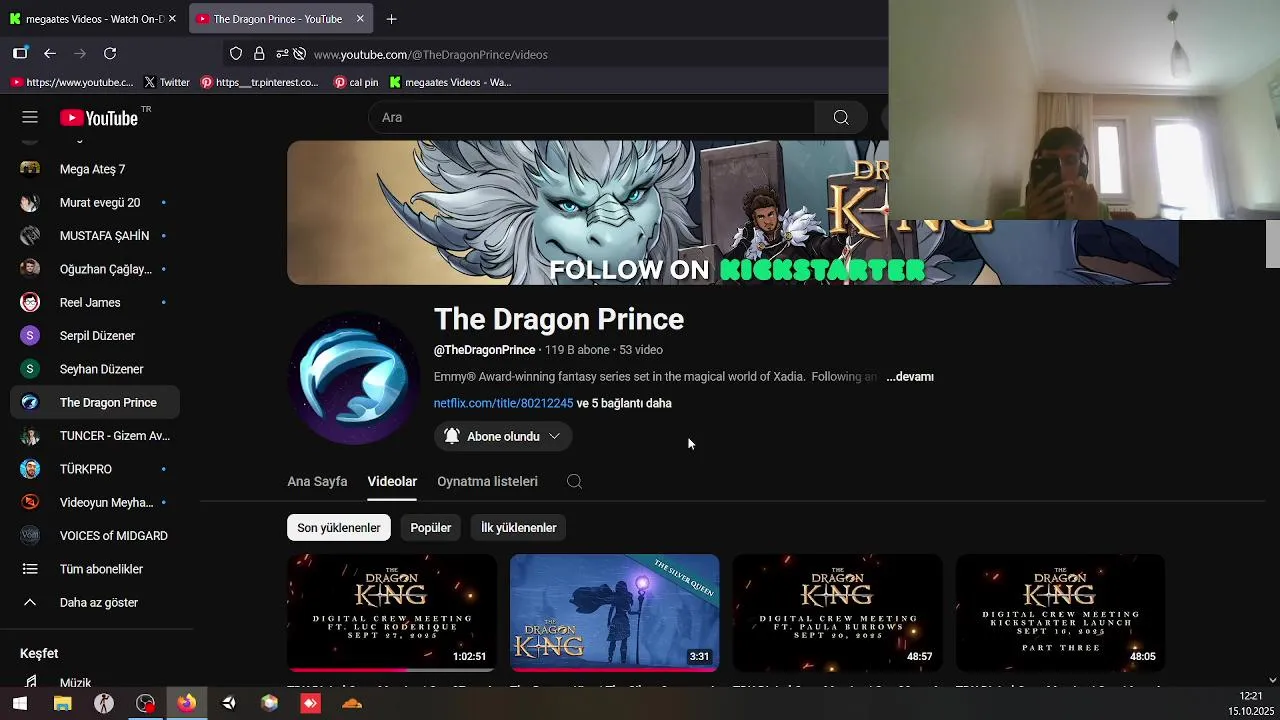Expand channel description with ...devamı
Viewport: 1280px width, 720px height.
coord(910,377)
